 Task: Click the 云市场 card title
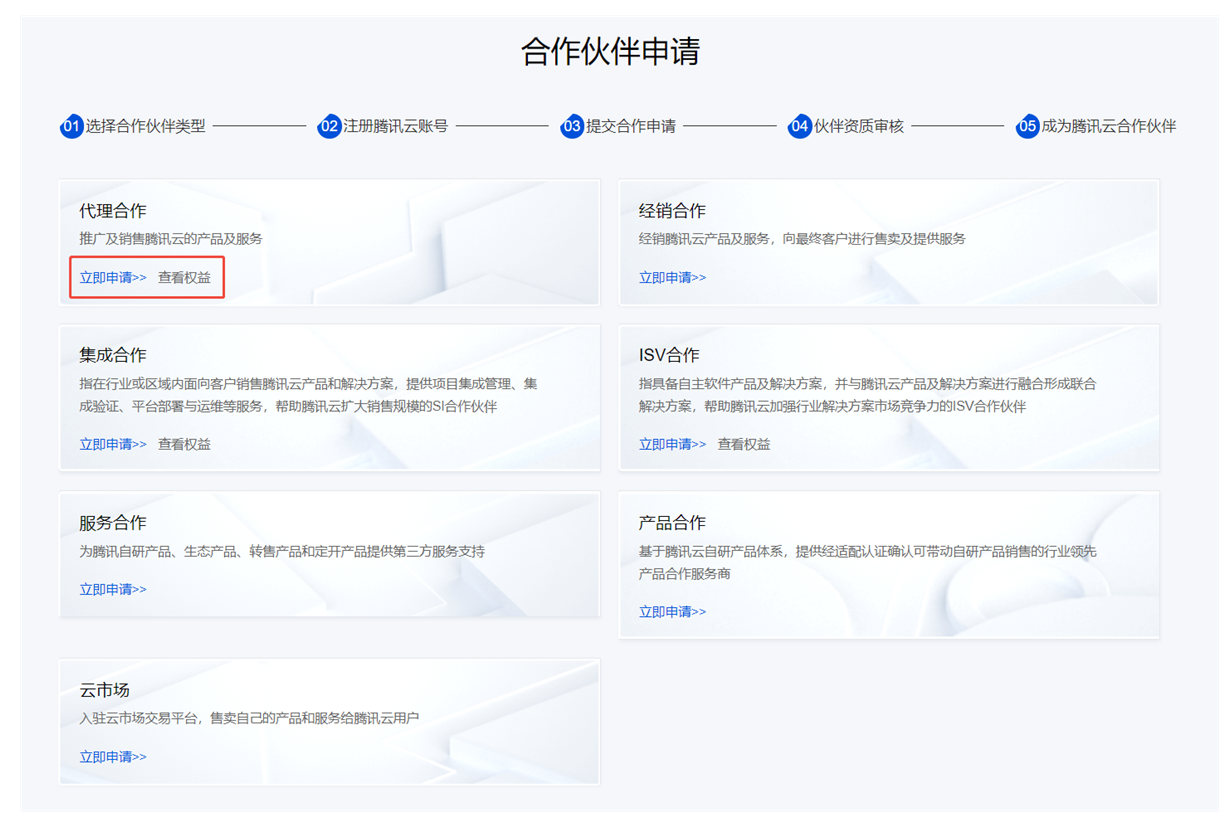click(x=105, y=690)
